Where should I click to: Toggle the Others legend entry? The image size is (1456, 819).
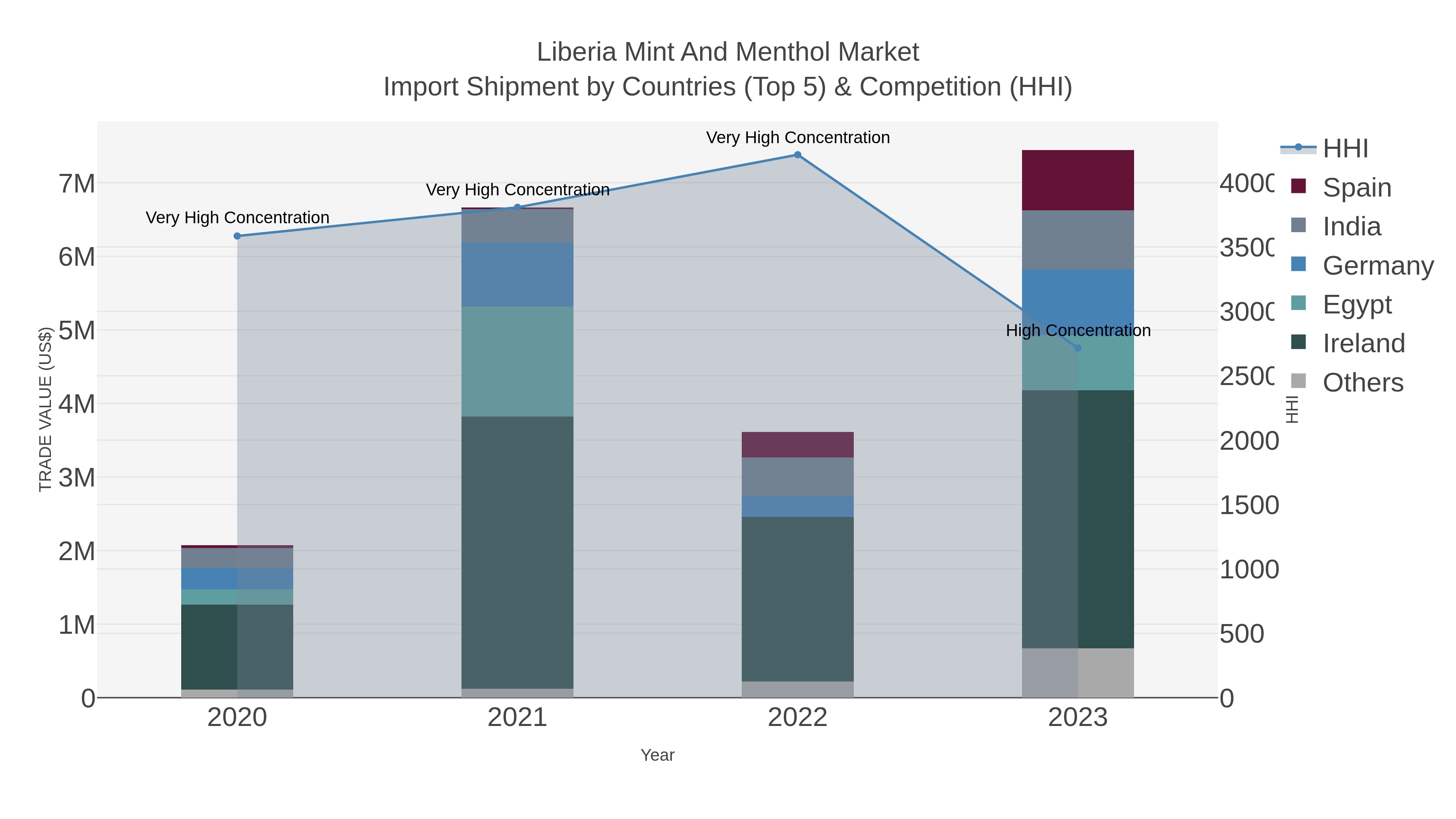(x=1348, y=382)
